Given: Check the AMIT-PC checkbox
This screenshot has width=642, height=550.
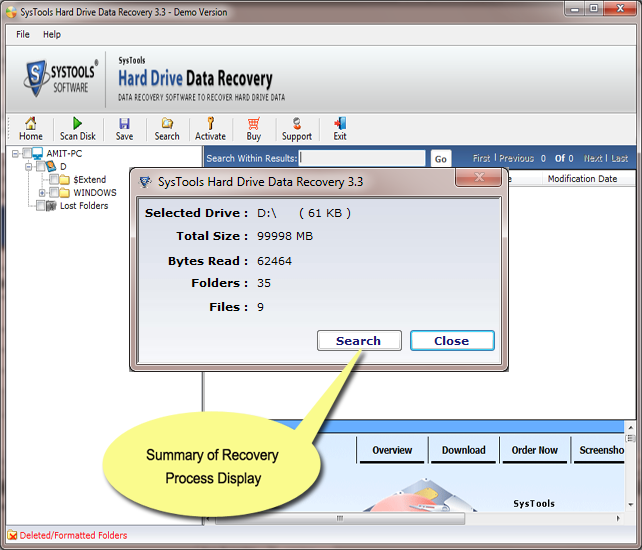Looking at the screenshot, I should pos(27,154).
